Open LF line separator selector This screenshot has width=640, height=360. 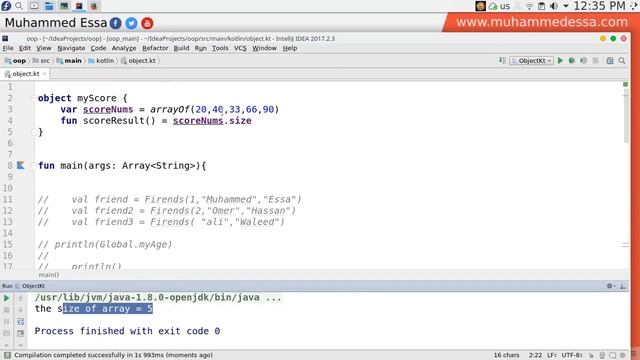[x=551, y=355]
